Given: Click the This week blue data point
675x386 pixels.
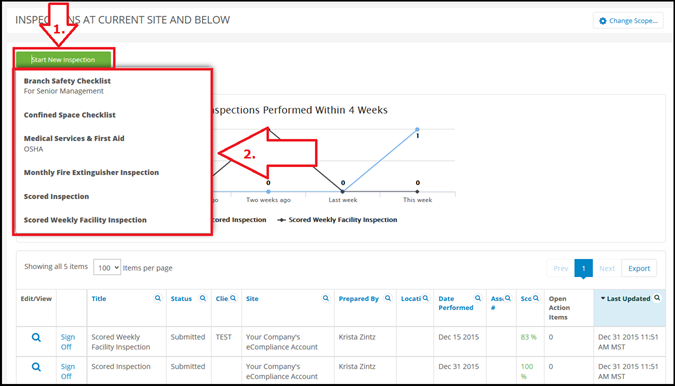Looking at the screenshot, I should click(x=417, y=129).
